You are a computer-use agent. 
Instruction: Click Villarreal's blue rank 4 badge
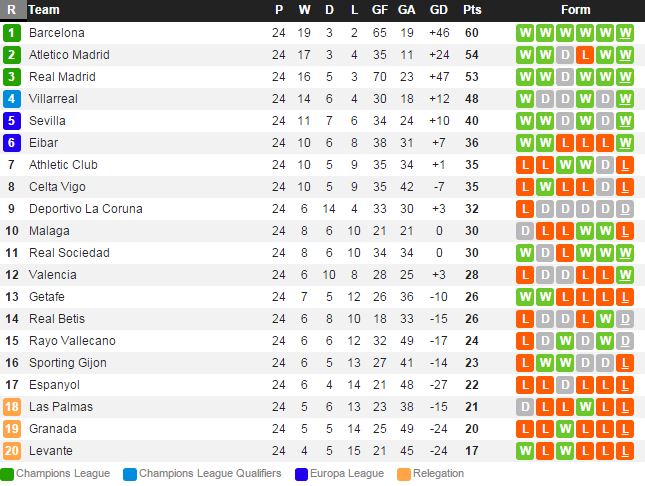coord(12,99)
